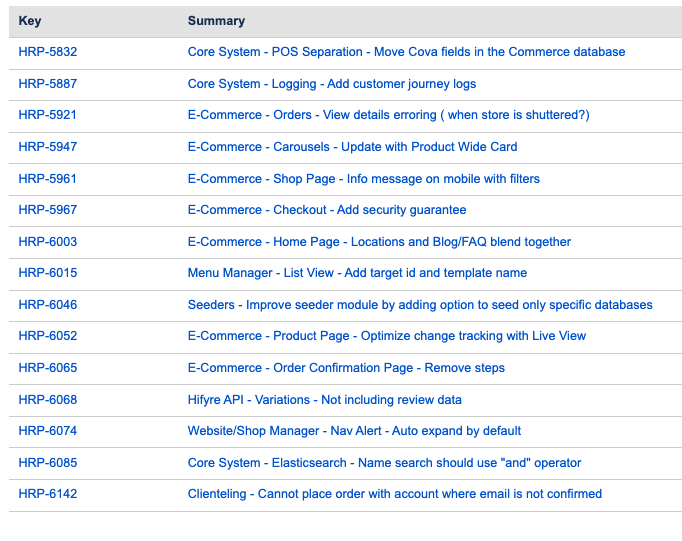Open the Hifyre API Variations summary
Viewport: 682px width, 541px height.
point(324,400)
